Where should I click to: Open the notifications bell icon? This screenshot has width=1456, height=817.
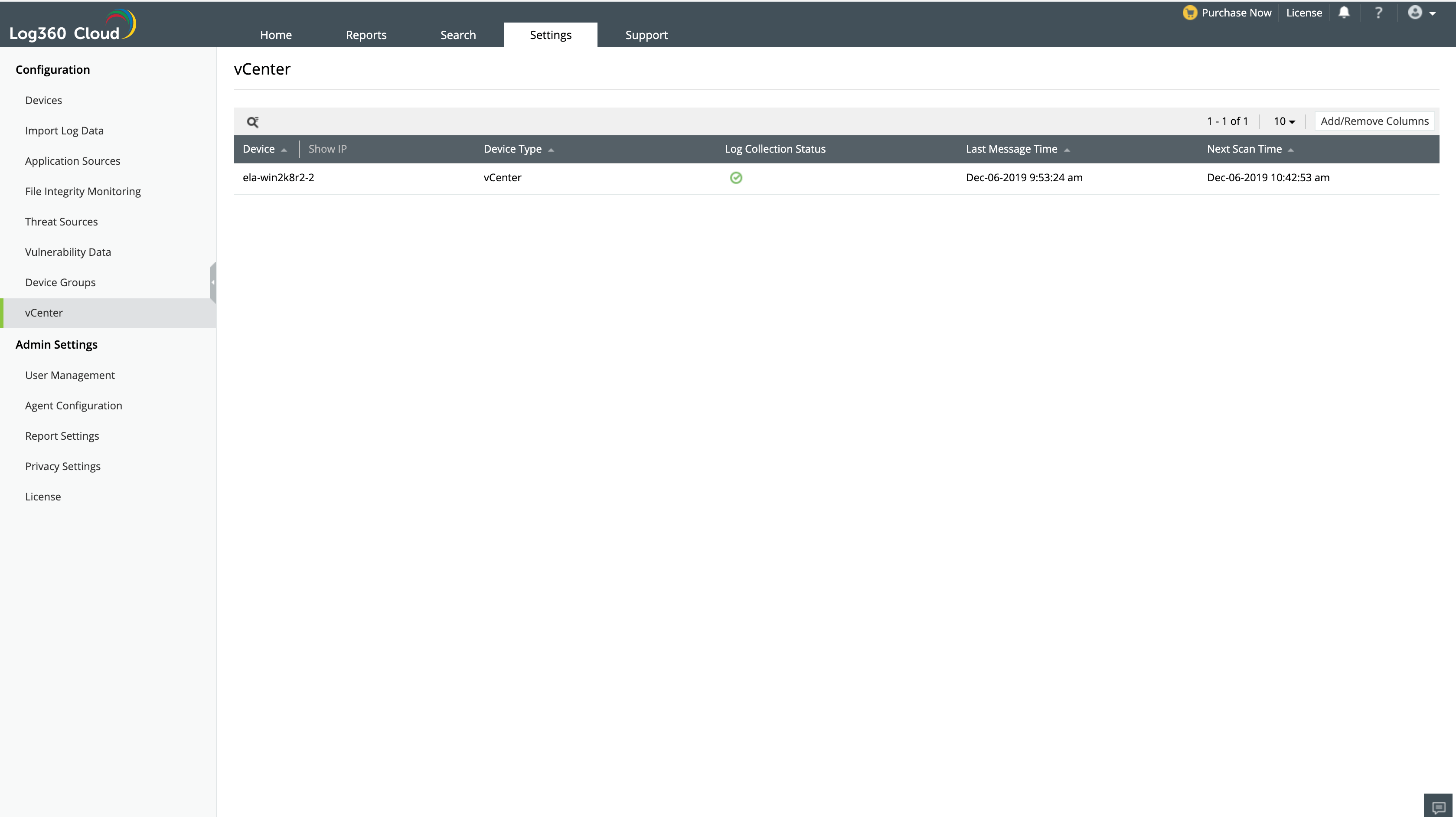click(x=1344, y=13)
